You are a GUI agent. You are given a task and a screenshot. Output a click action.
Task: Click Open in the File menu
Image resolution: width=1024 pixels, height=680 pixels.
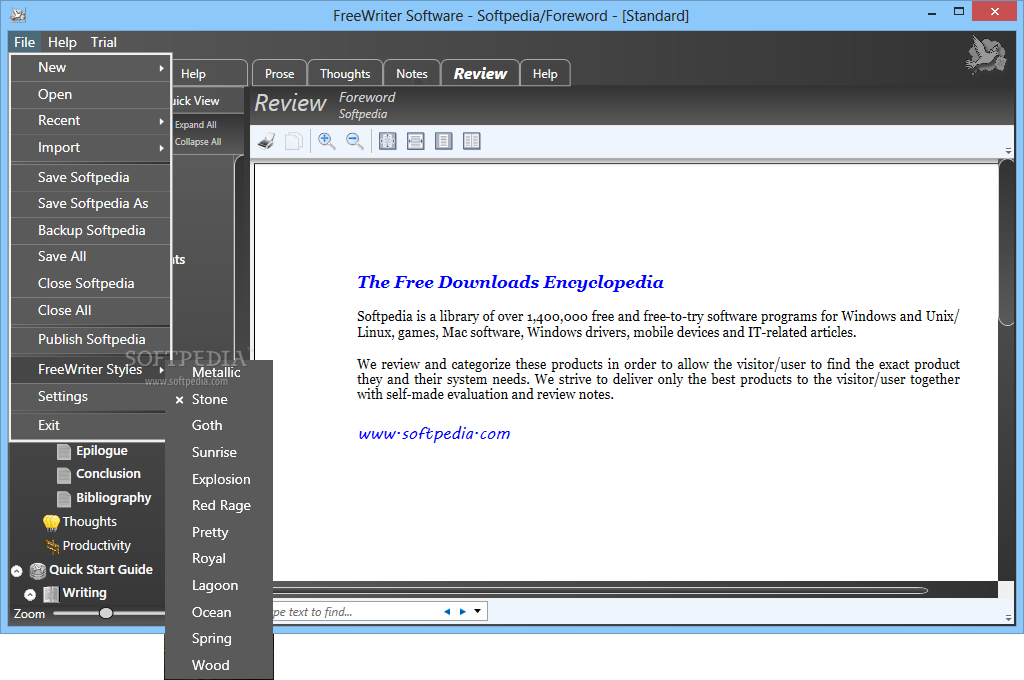[91, 94]
